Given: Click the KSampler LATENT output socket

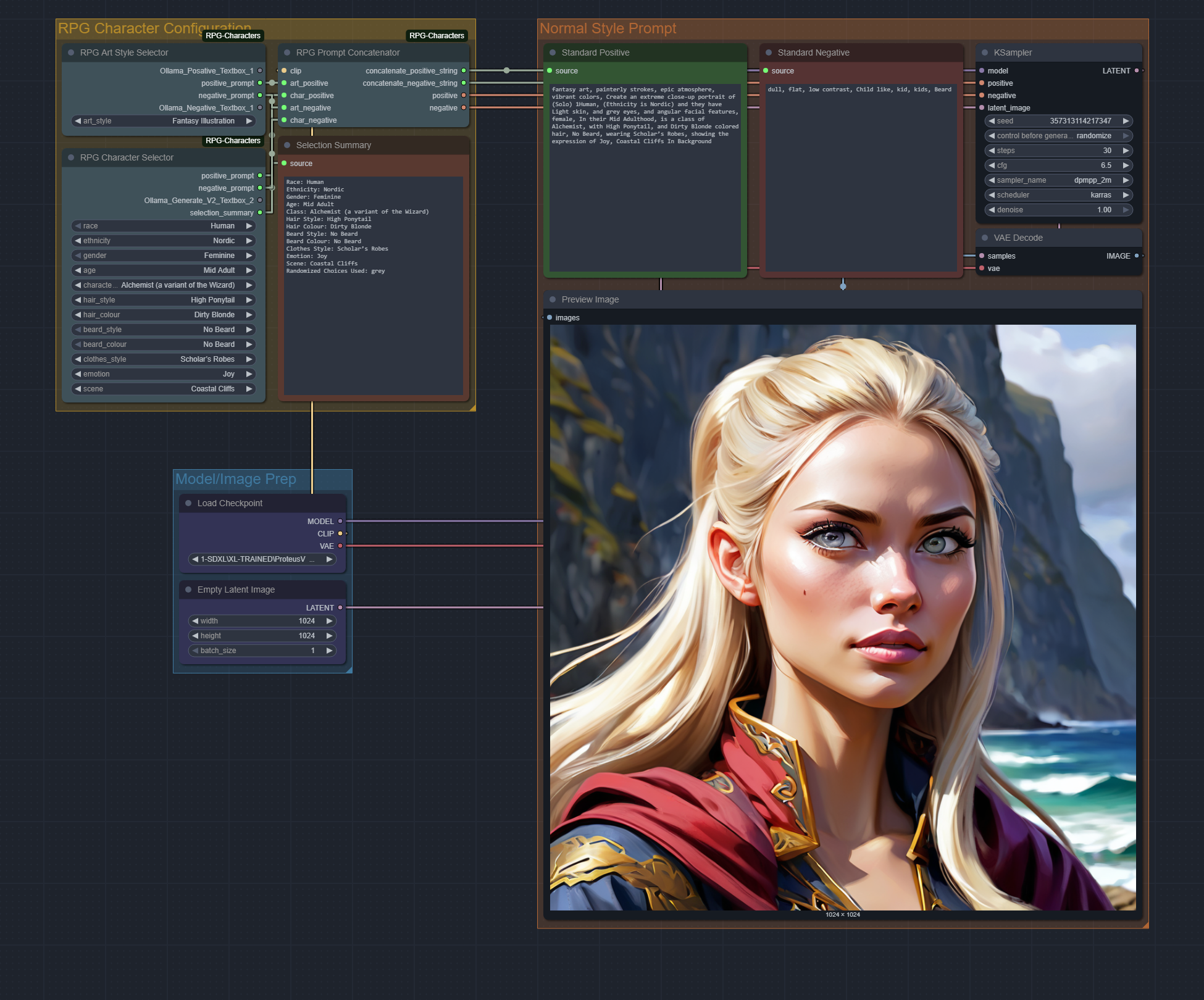Looking at the screenshot, I should (1137, 71).
